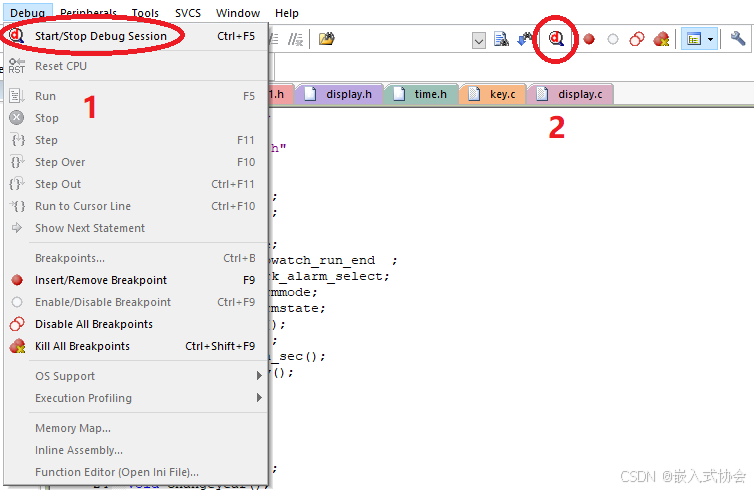This screenshot has height=490, width=754.
Task: Expand the OS Support submenu
Action: [x=136, y=376]
